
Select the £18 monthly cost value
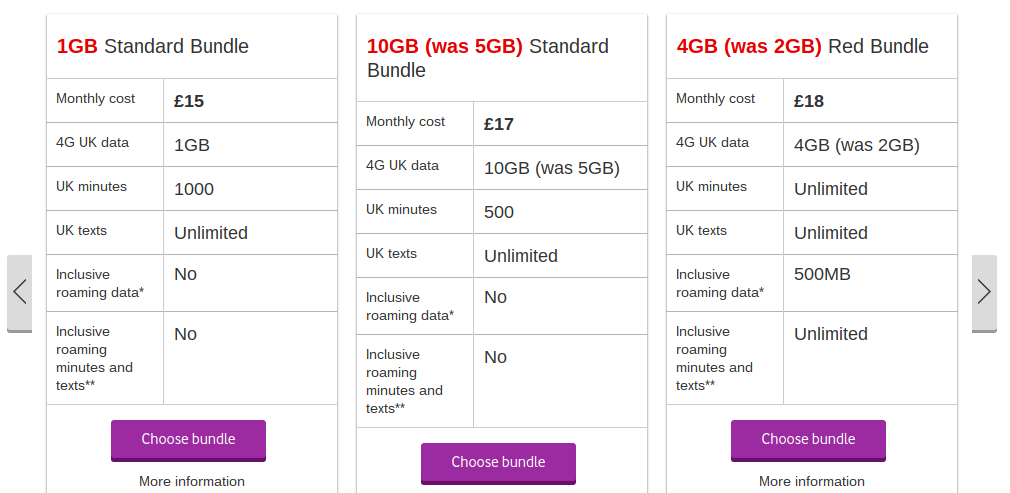[x=808, y=101]
